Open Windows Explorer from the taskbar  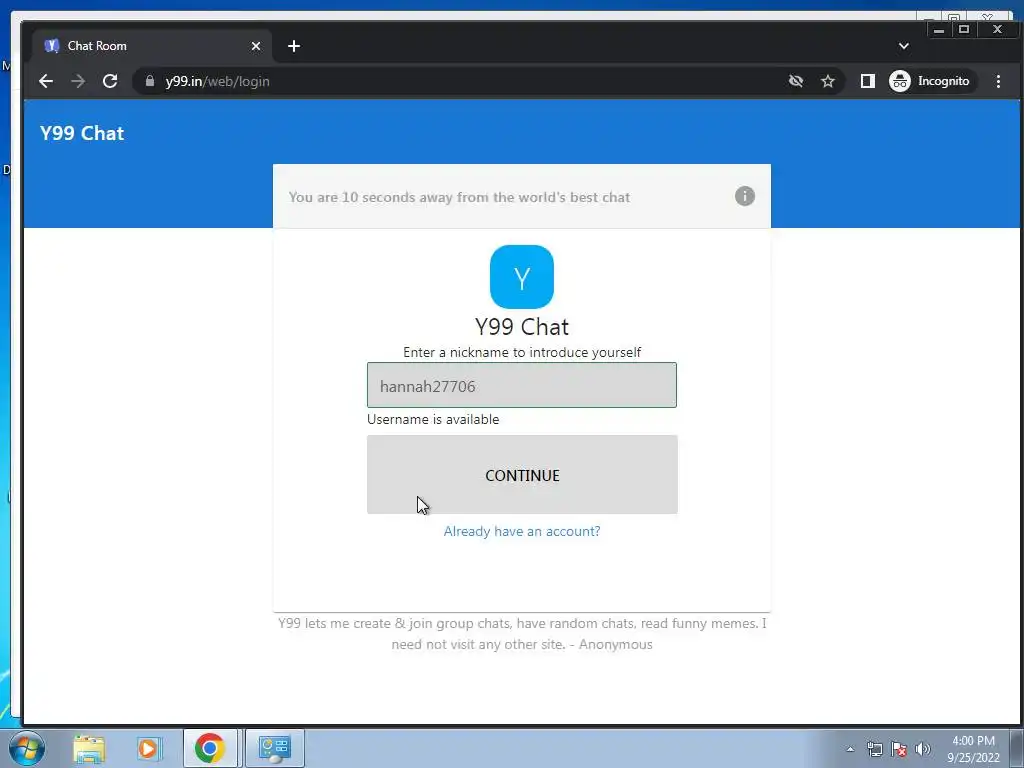coord(89,748)
